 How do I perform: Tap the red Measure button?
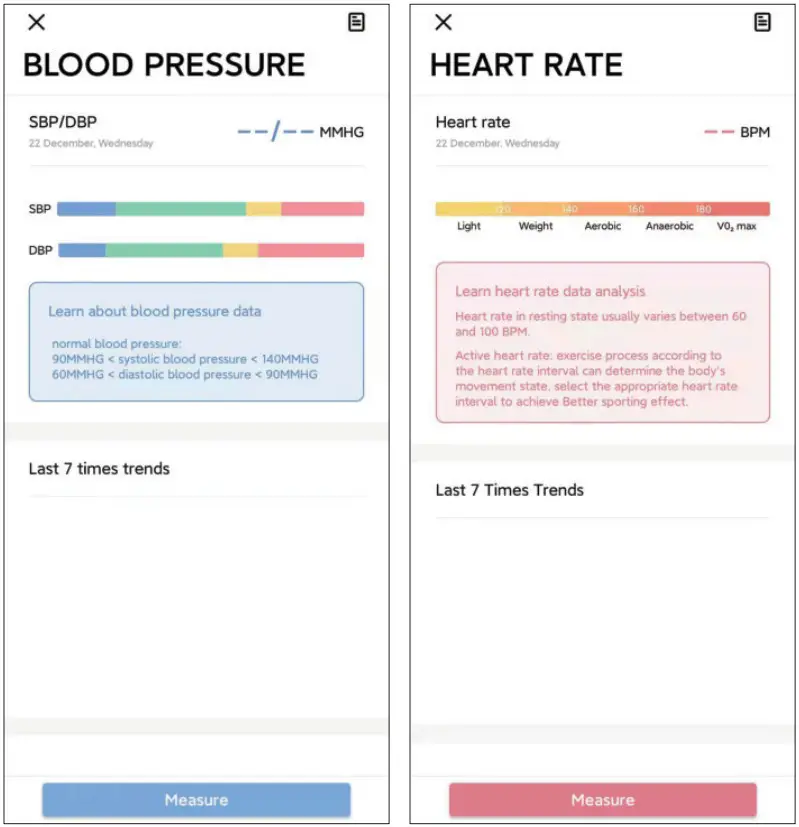602,800
